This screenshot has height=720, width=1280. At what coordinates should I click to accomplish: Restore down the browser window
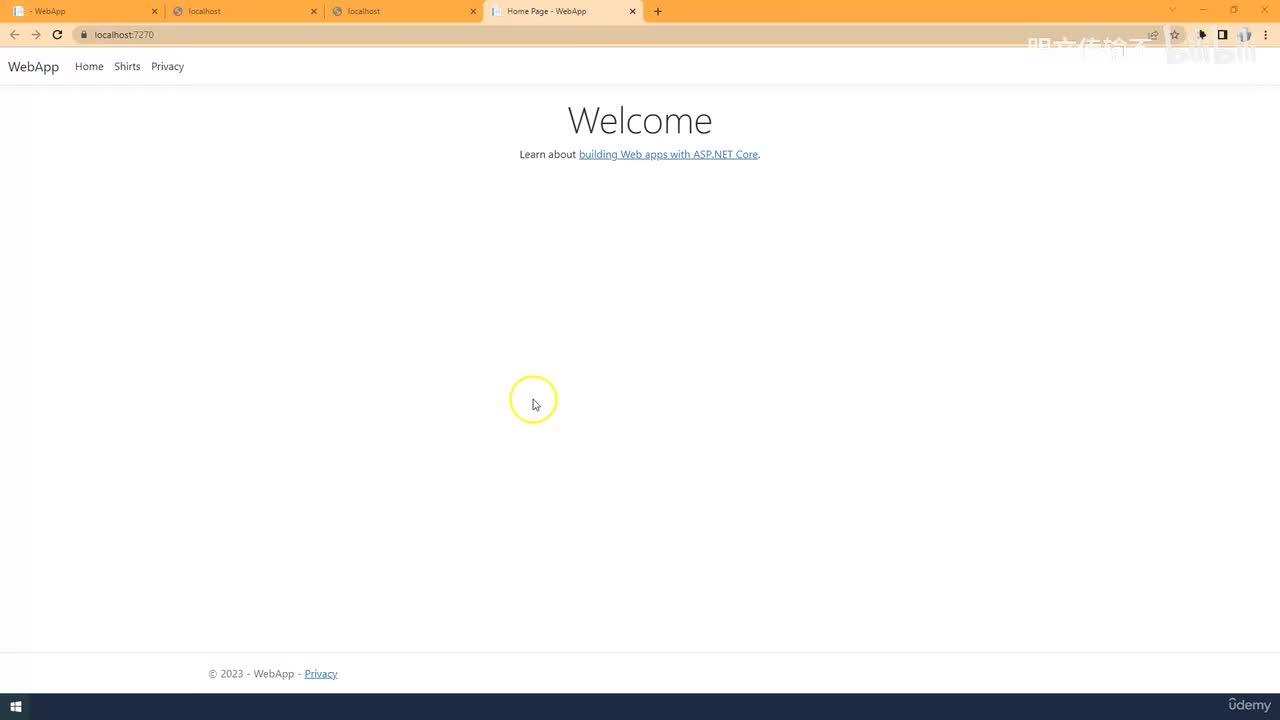click(x=1234, y=10)
